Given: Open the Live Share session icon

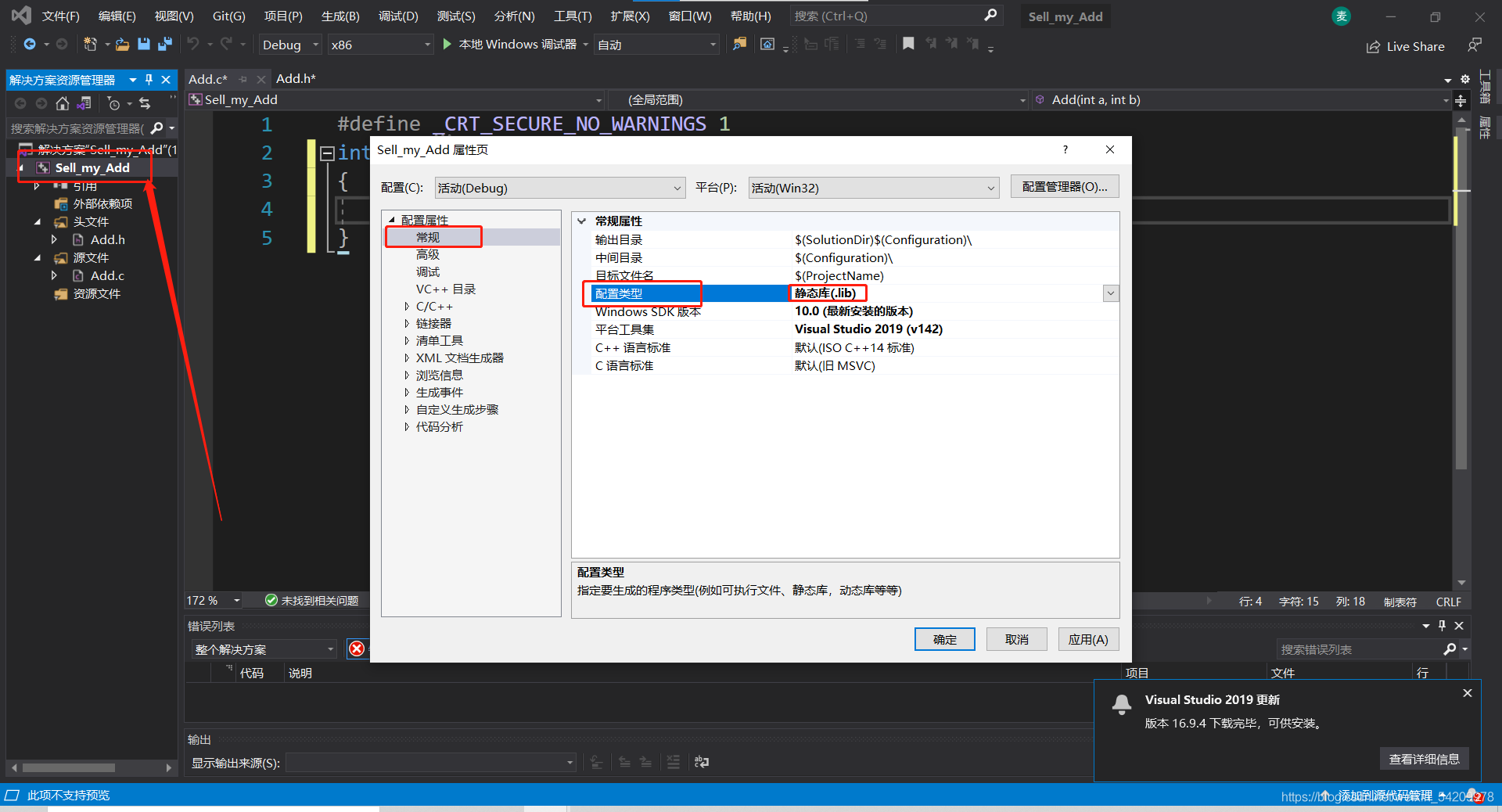Looking at the screenshot, I should point(1373,47).
